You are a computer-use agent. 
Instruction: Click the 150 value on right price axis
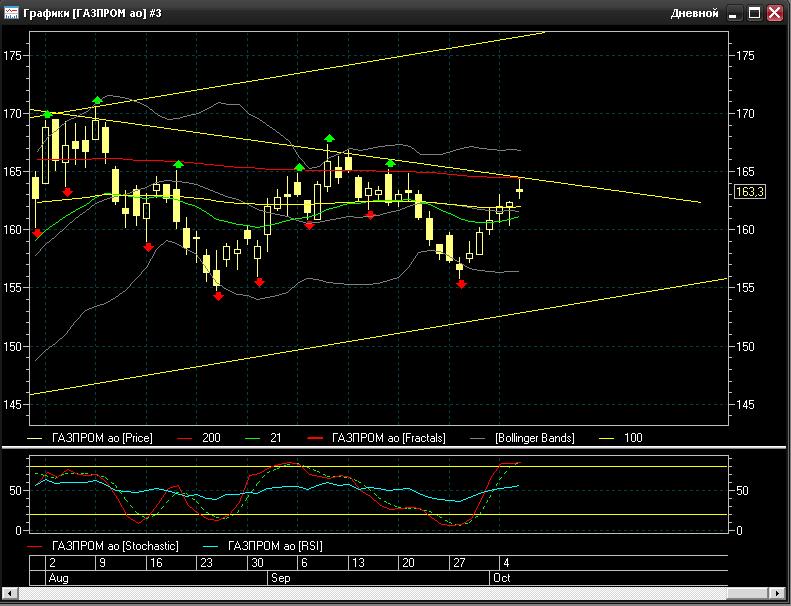tap(745, 347)
